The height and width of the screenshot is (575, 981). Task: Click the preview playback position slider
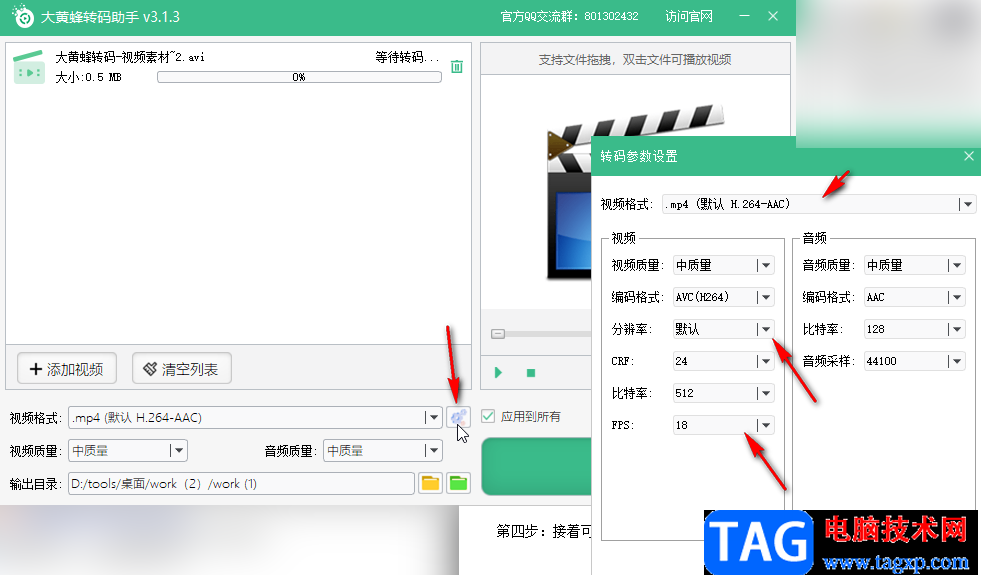[541, 333]
